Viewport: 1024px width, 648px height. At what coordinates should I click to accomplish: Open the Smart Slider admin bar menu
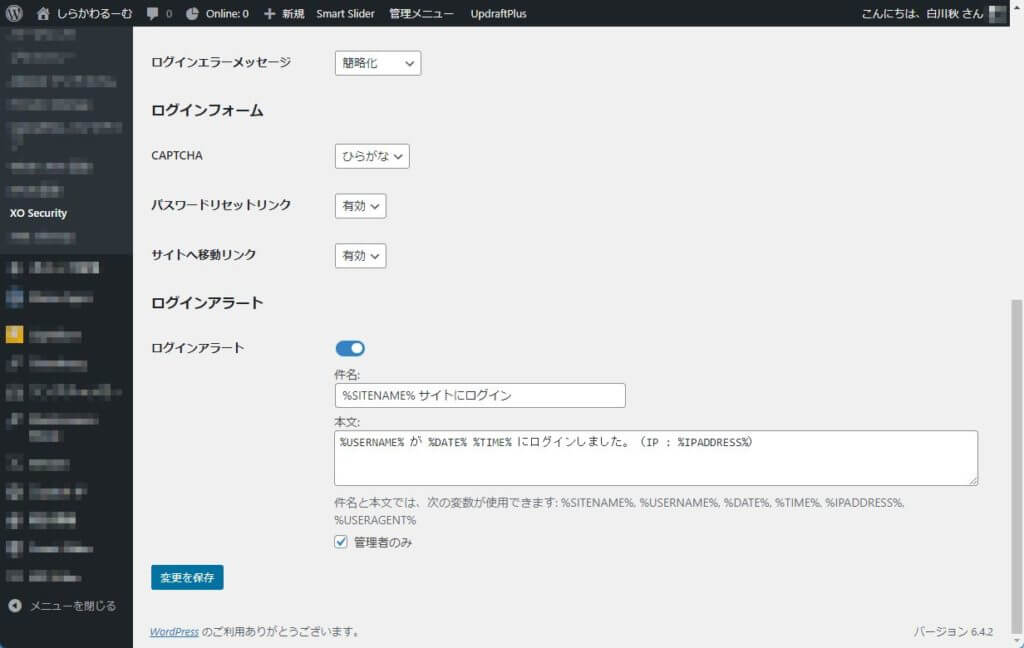click(x=345, y=14)
